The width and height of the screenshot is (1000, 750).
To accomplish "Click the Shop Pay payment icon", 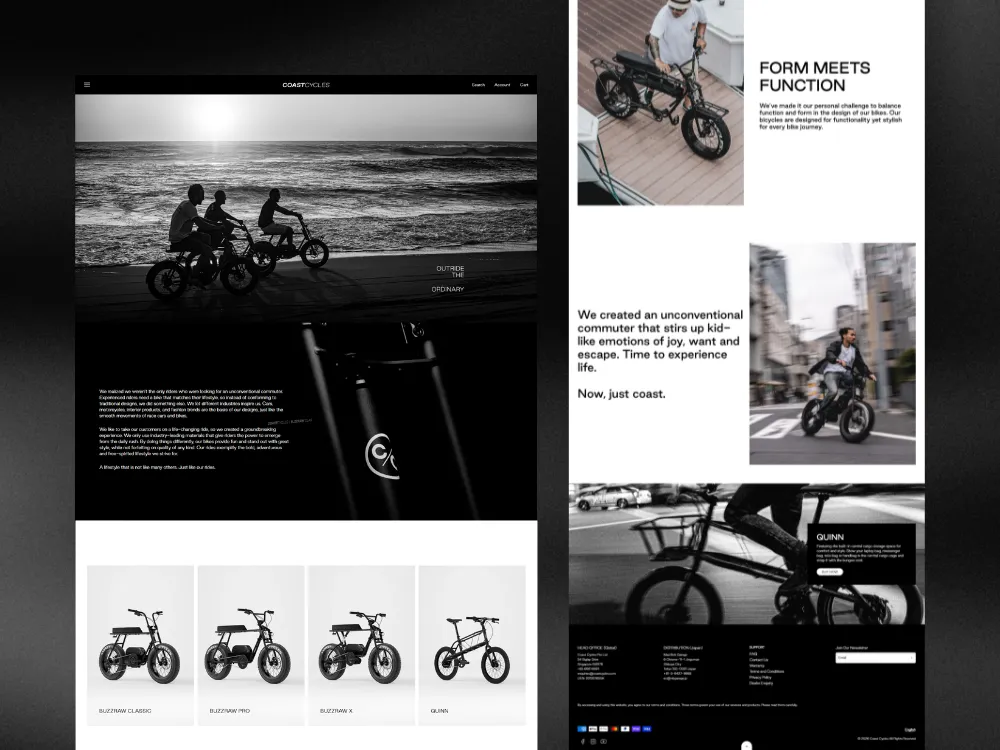I will point(636,729).
